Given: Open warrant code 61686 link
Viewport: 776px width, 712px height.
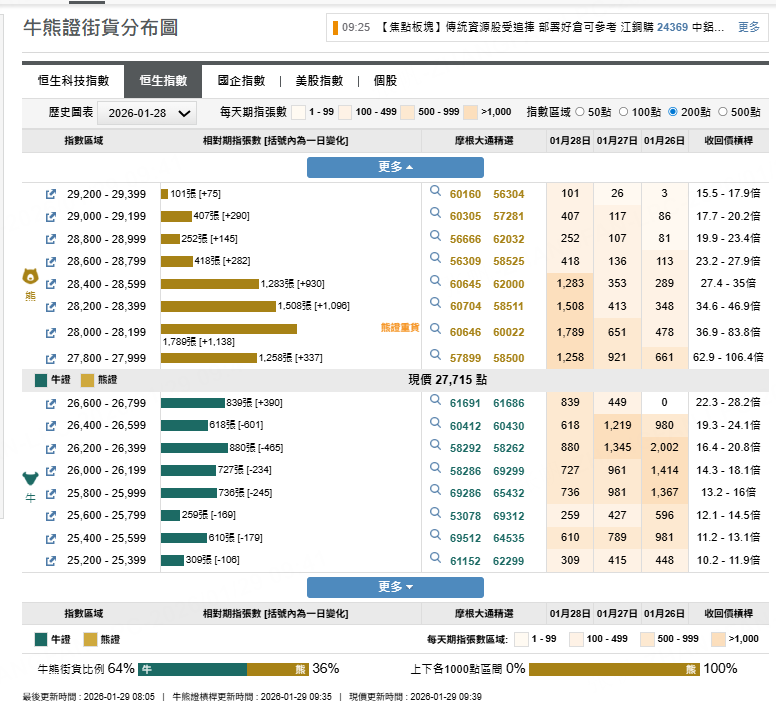Looking at the screenshot, I should tap(508, 404).
